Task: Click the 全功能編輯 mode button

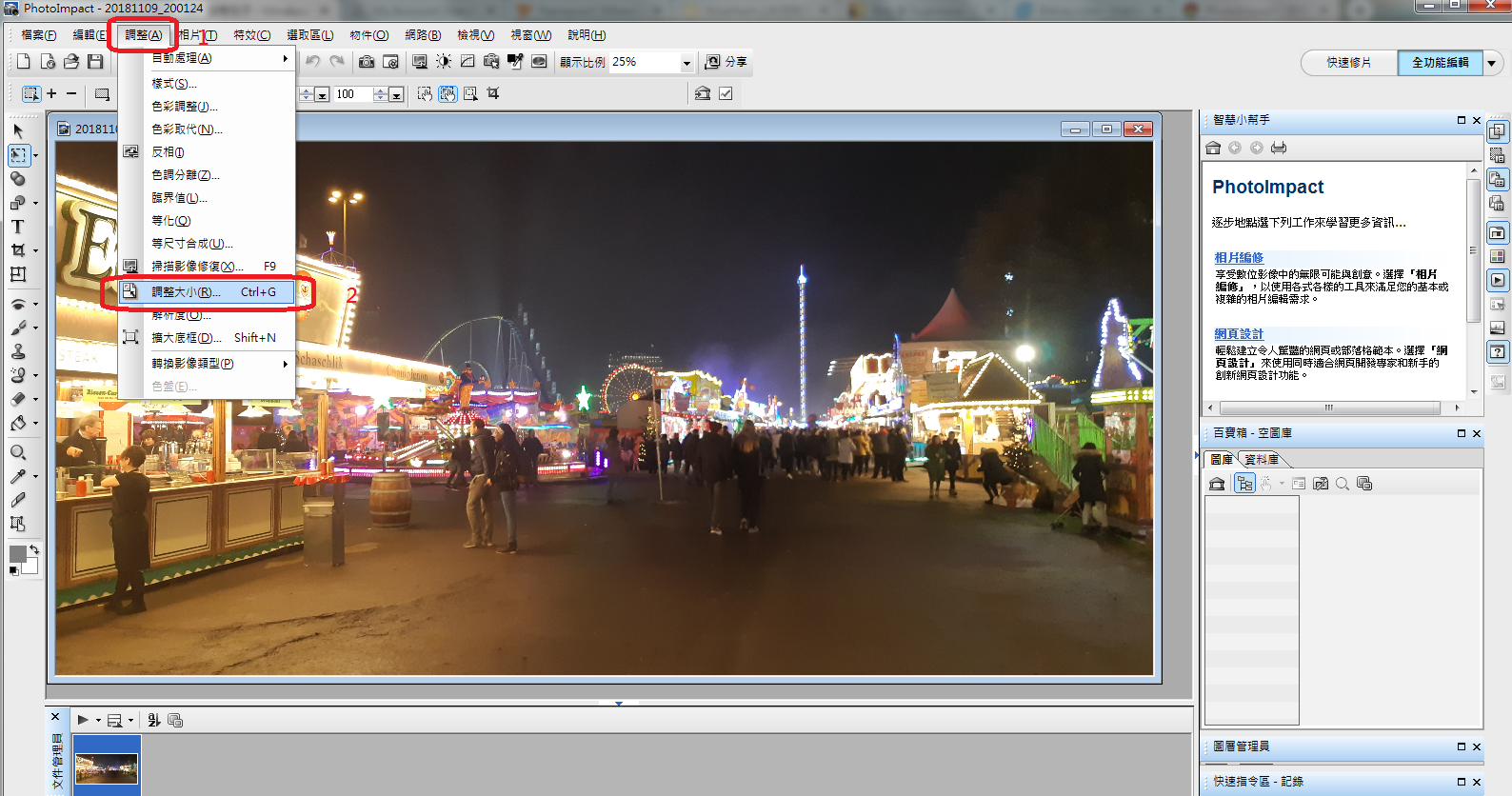Action: click(1440, 63)
